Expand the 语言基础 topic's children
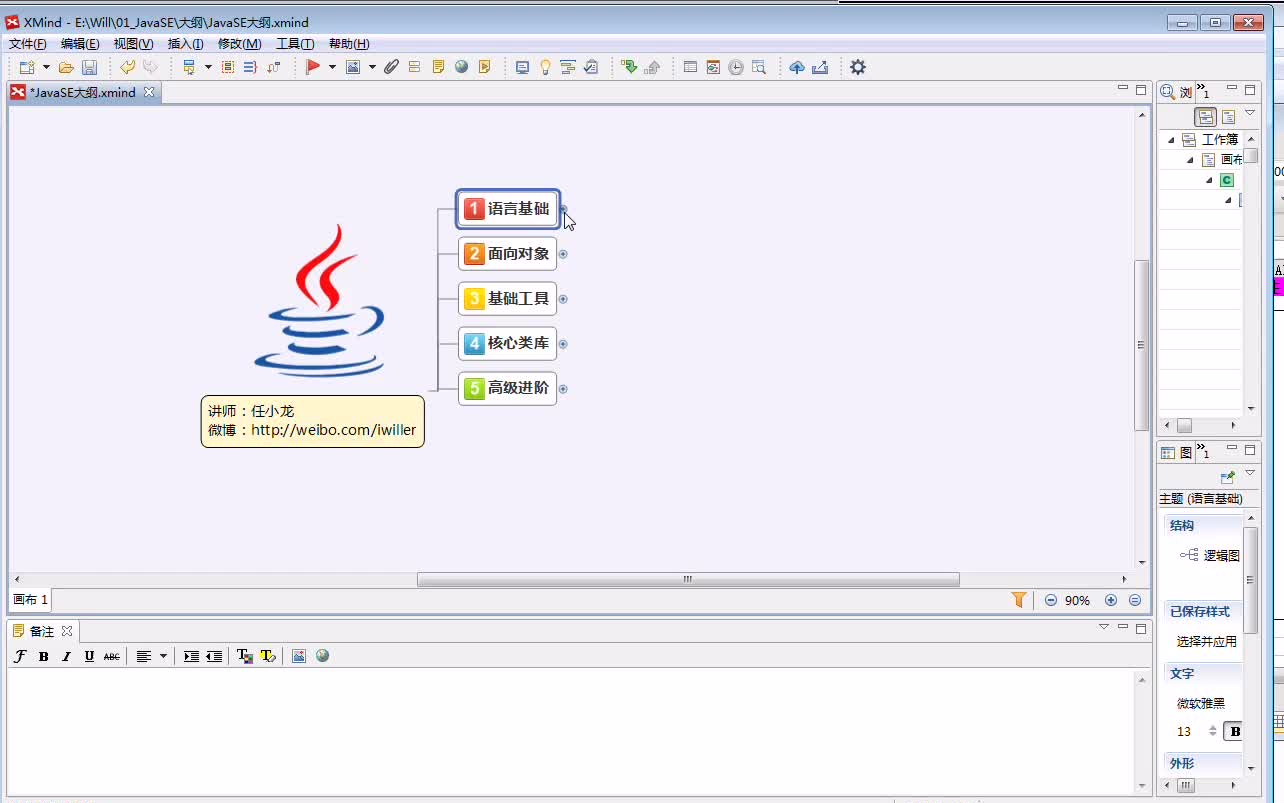The height and width of the screenshot is (803, 1284). [x=563, y=209]
